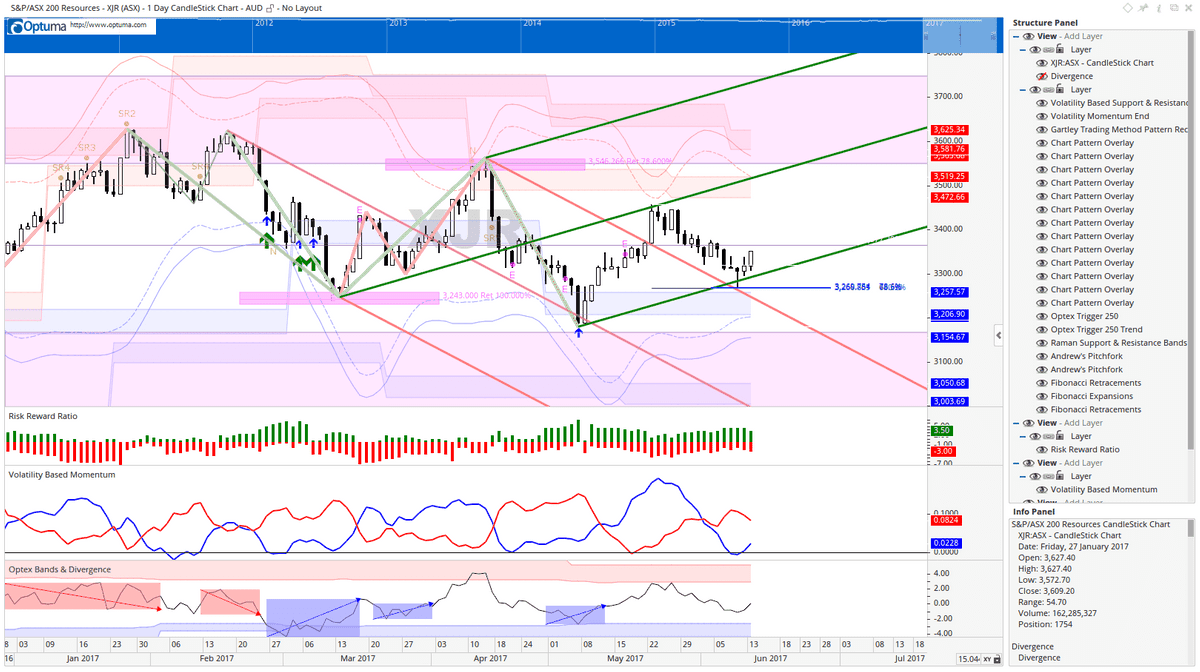The width and height of the screenshot is (1200, 672).
Task: Click the sidebar collapse arrow beside the chart
Action: 998,337
